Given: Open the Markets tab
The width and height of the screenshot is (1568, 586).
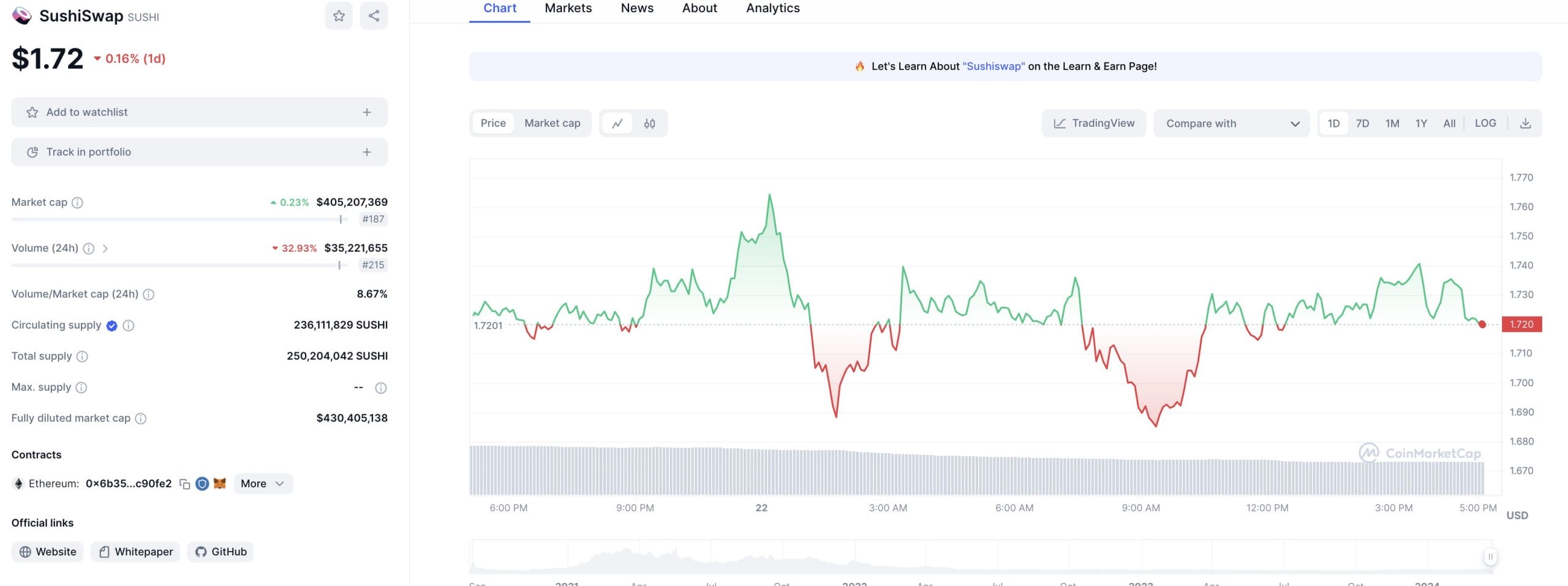Looking at the screenshot, I should coord(568,9).
